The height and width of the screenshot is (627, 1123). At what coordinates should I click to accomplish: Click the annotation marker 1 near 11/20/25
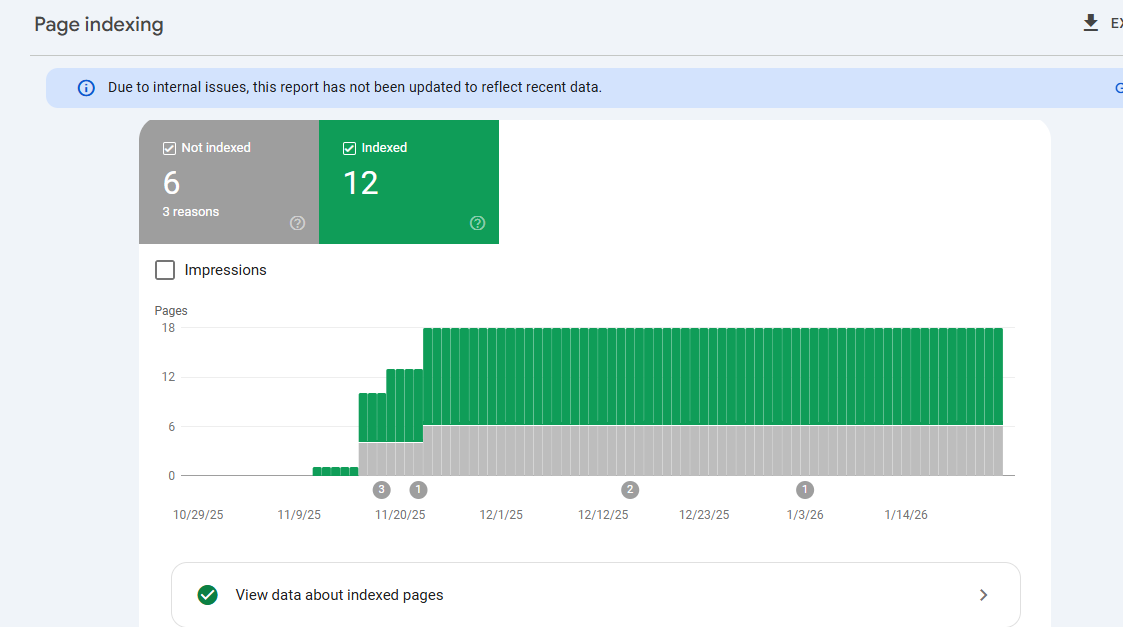coord(418,490)
